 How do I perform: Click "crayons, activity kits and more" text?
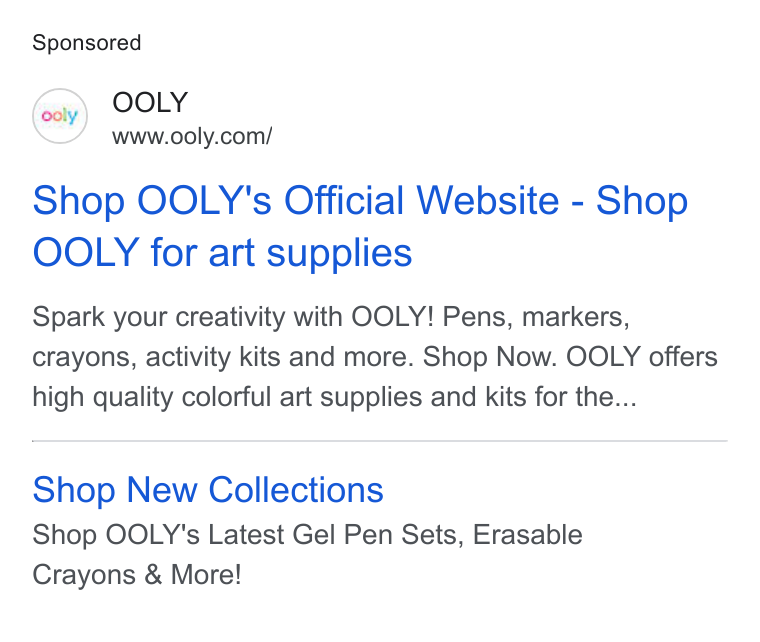pyautogui.click(x=223, y=358)
